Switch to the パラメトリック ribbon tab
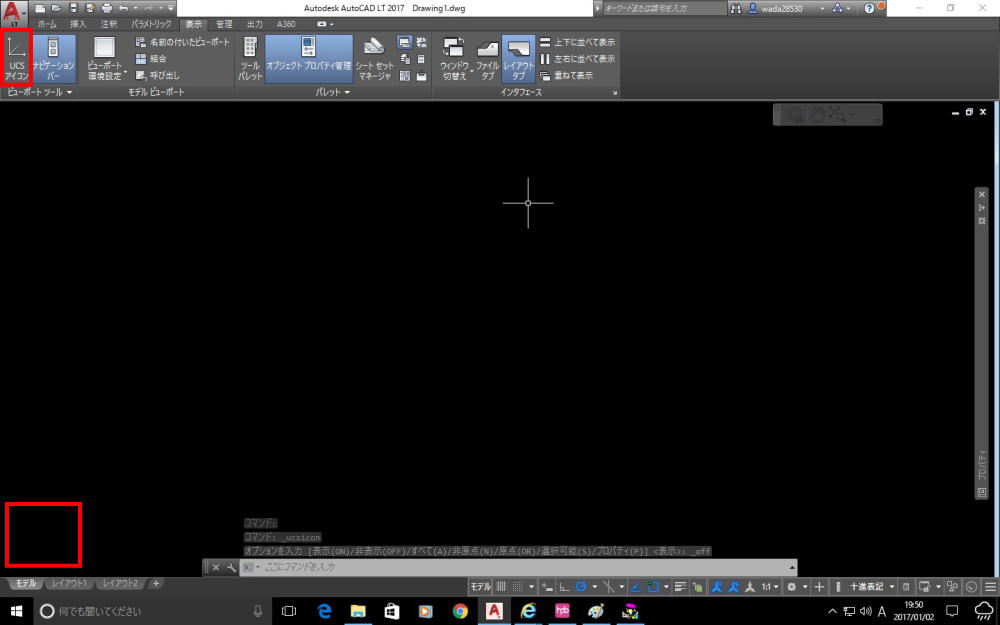The height and width of the screenshot is (625, 1000). (x=151, y=24)
